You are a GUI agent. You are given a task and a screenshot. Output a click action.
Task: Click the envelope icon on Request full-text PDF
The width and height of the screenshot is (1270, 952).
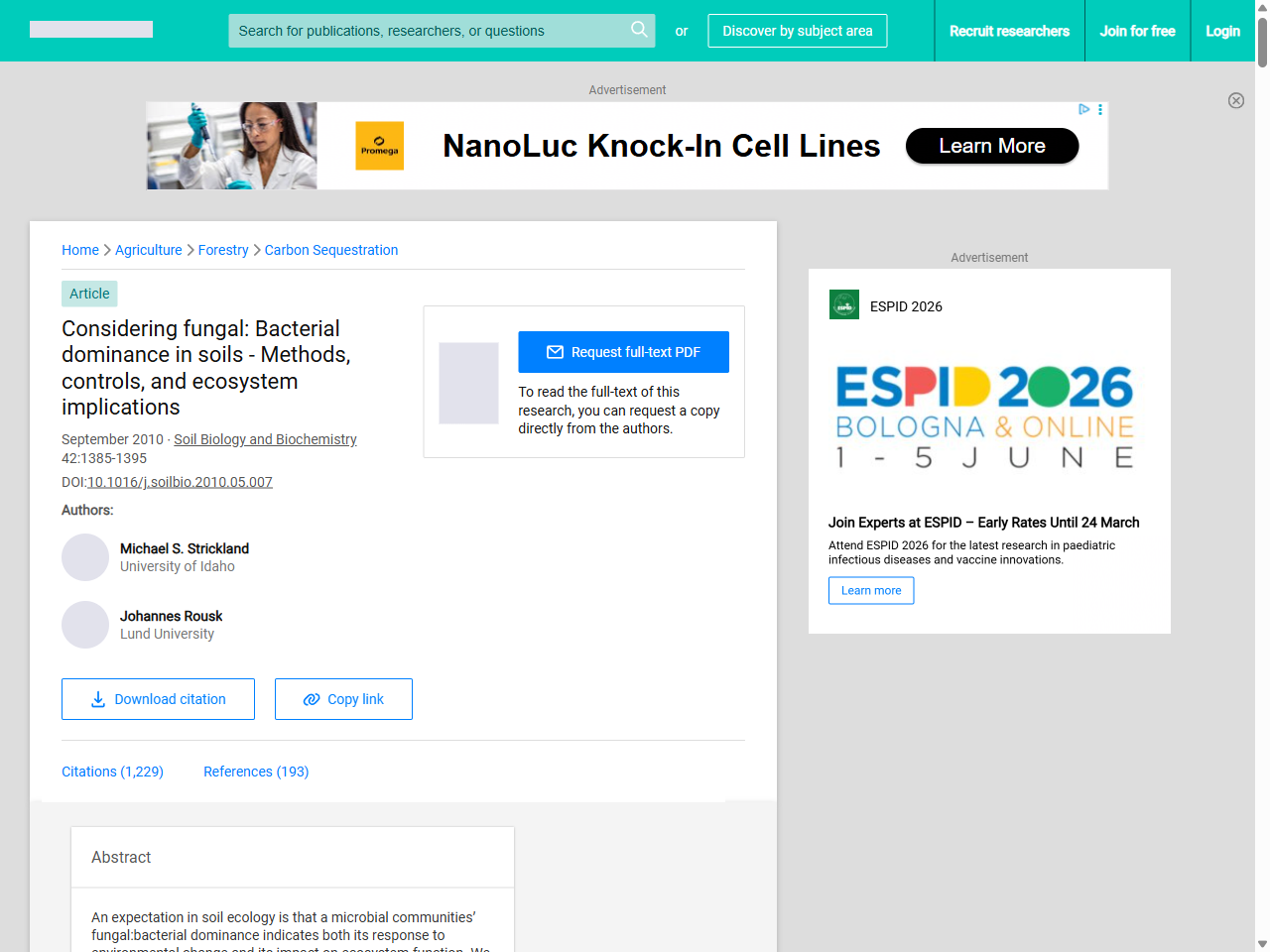pyautogui.click(x=557, y=351)
